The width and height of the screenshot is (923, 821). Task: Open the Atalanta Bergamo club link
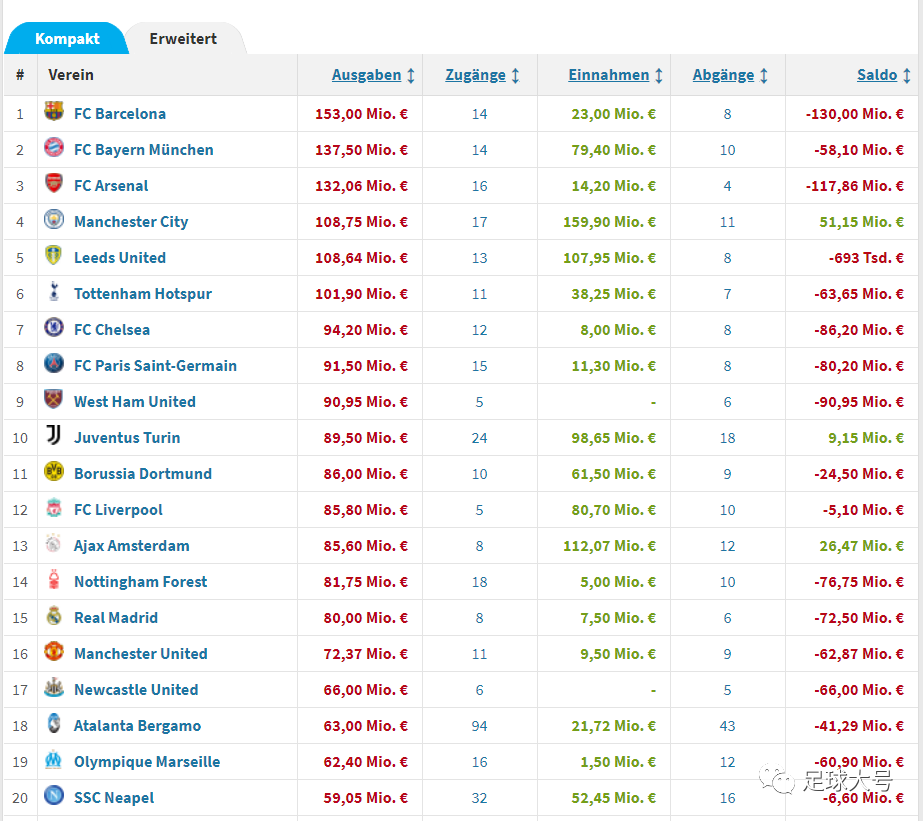137,726
